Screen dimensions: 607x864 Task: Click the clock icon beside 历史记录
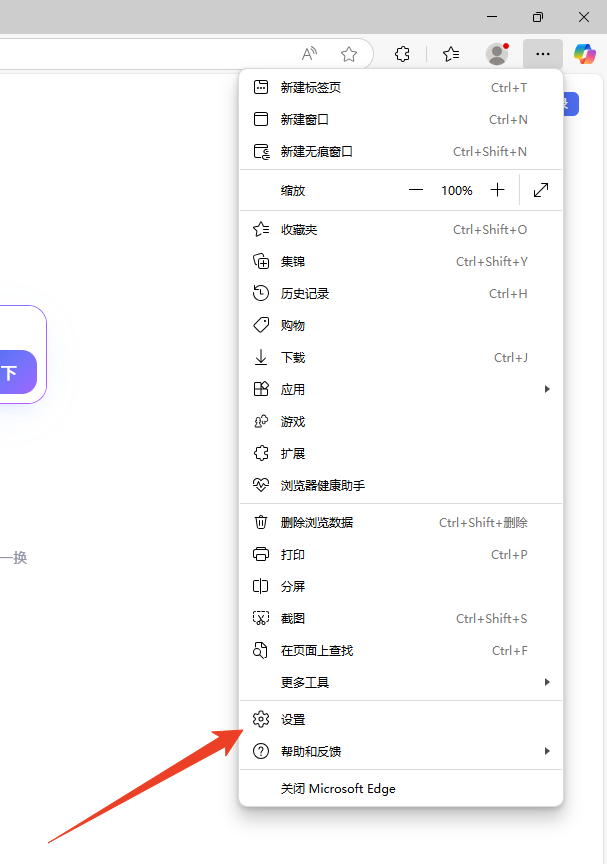[261, 293]
